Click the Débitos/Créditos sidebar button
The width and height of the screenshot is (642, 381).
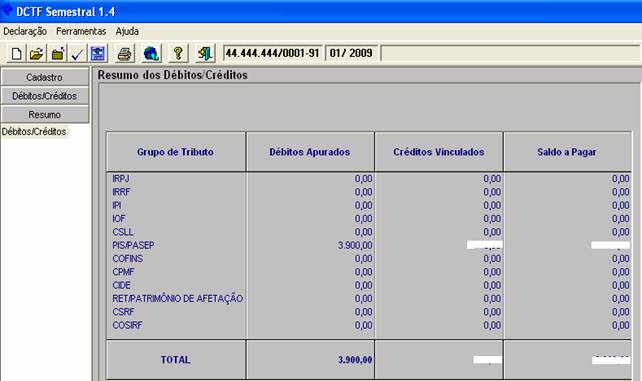(x=45, y=96)
